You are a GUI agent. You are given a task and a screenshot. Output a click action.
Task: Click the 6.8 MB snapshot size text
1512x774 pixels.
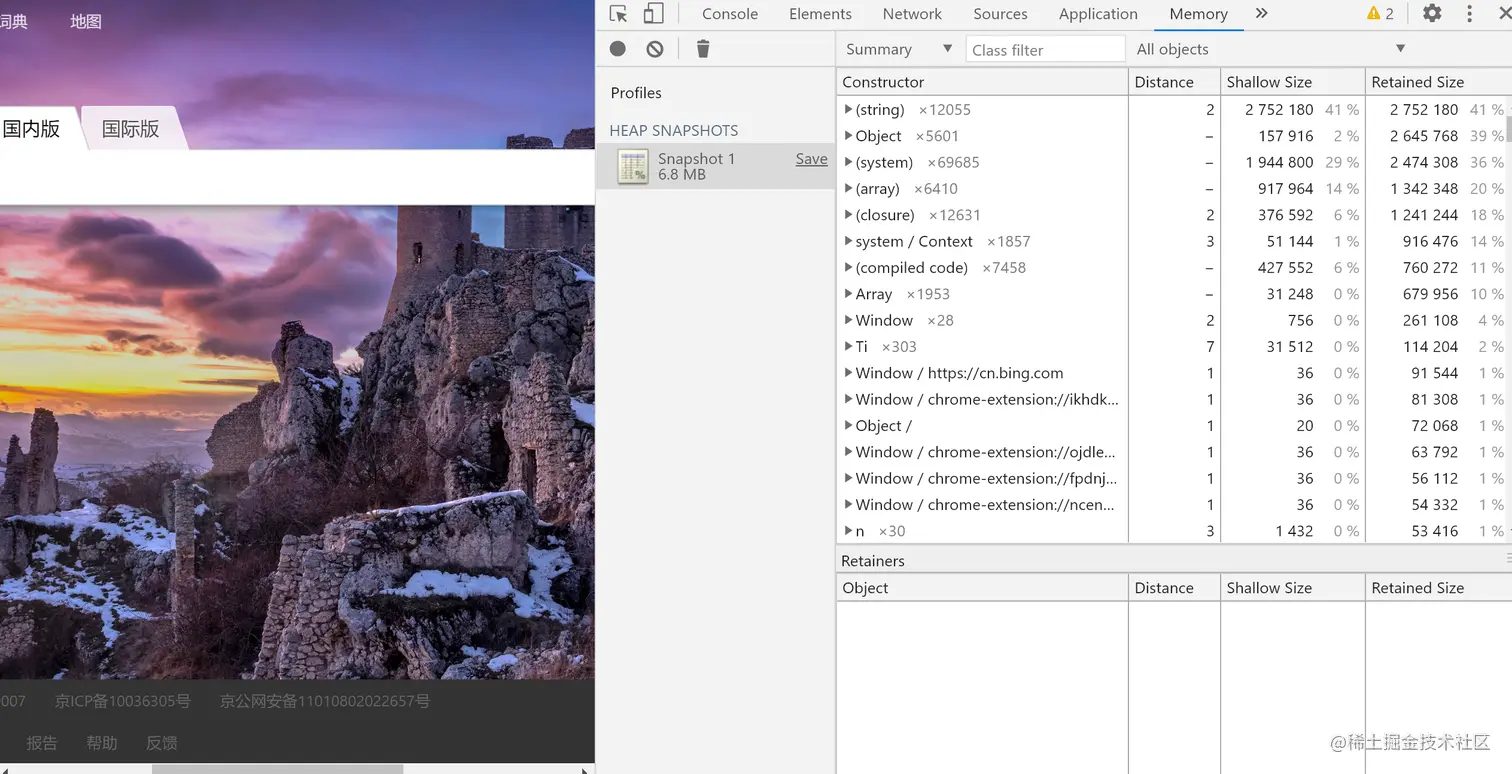pyautogui.click(x=682, y=175)
